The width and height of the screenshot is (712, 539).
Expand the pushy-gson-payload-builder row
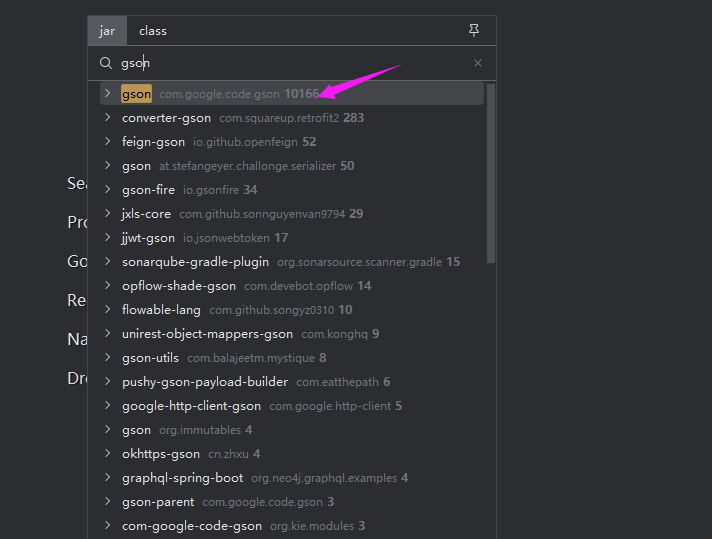108,382
